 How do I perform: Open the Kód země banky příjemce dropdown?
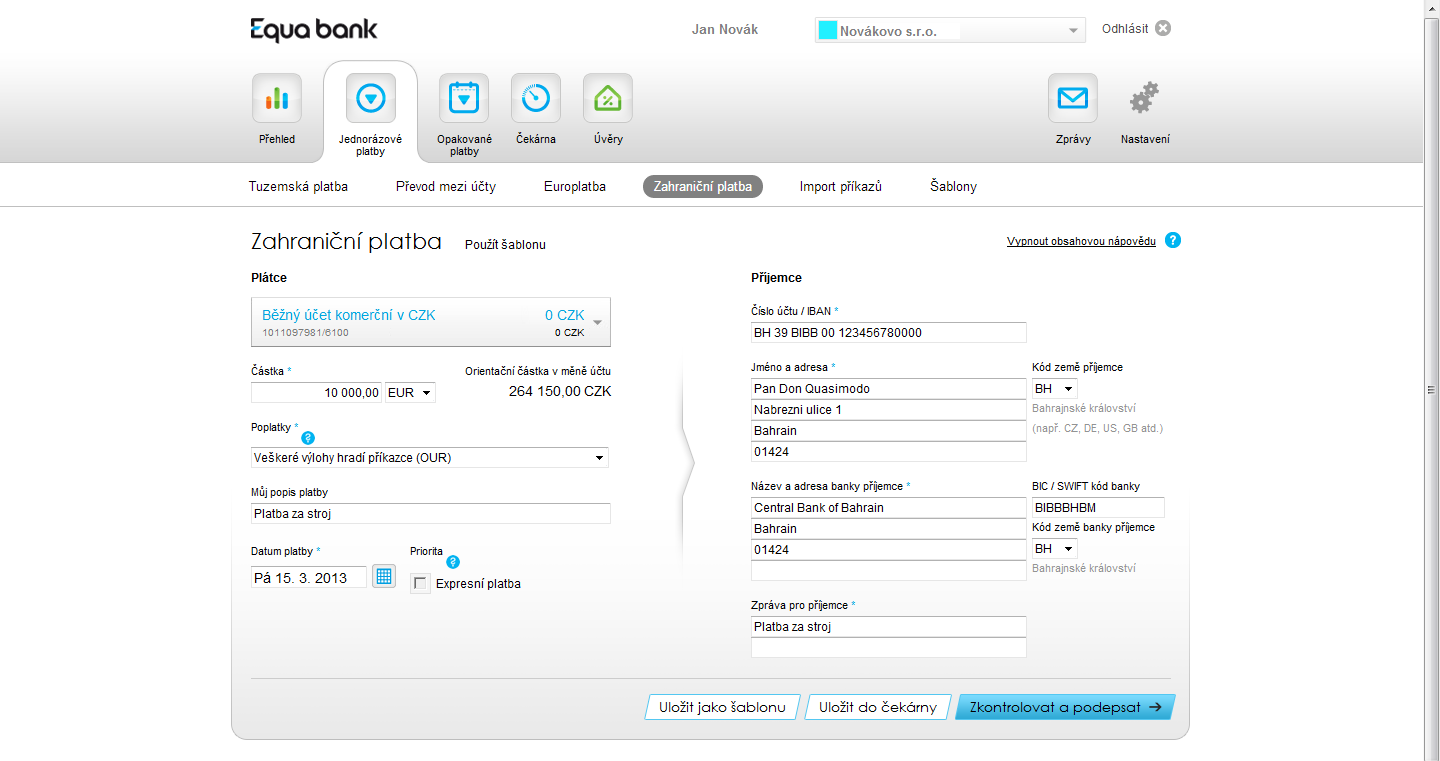[1054, 548]
